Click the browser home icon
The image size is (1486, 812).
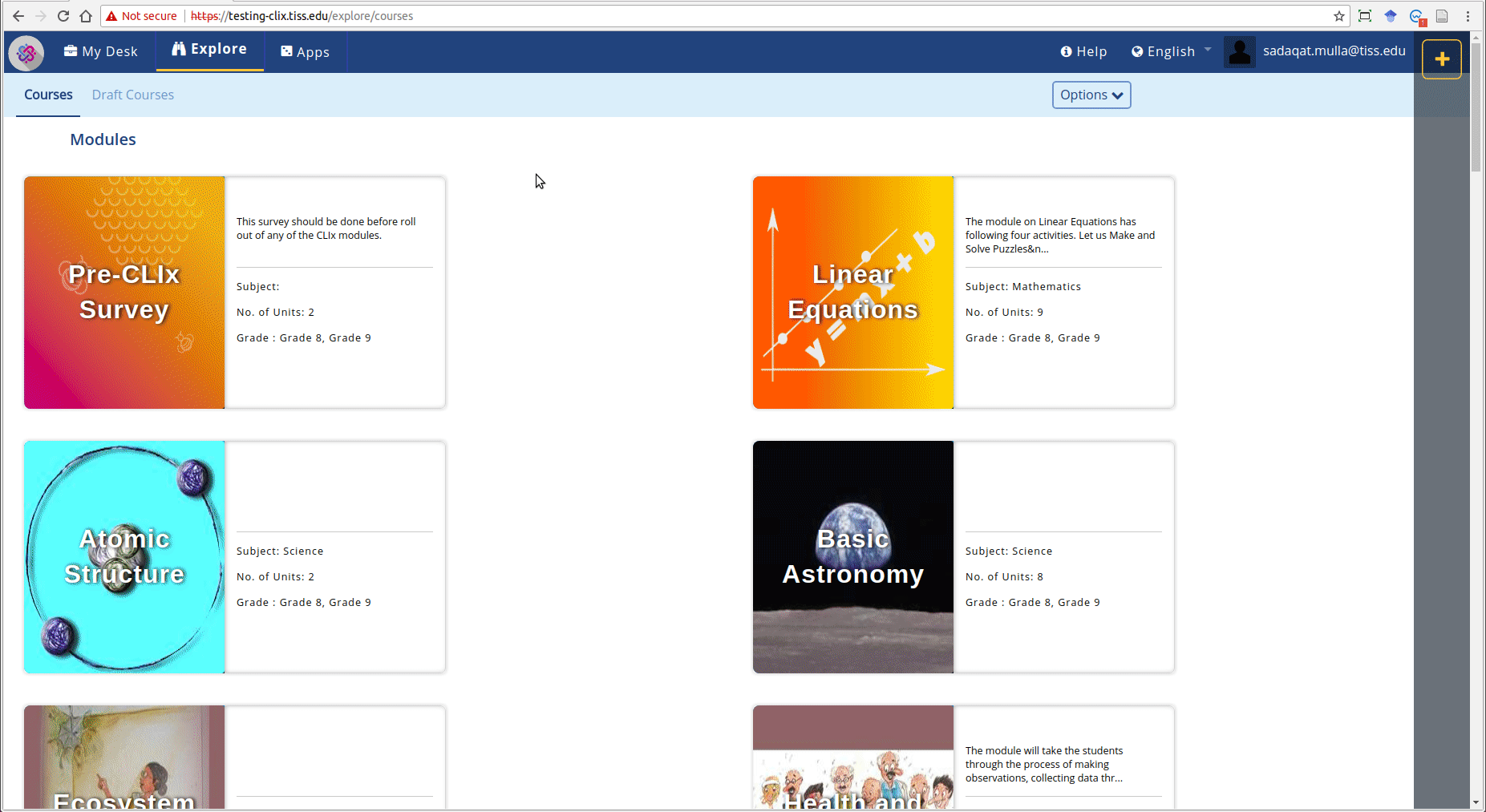click(86, 16)
